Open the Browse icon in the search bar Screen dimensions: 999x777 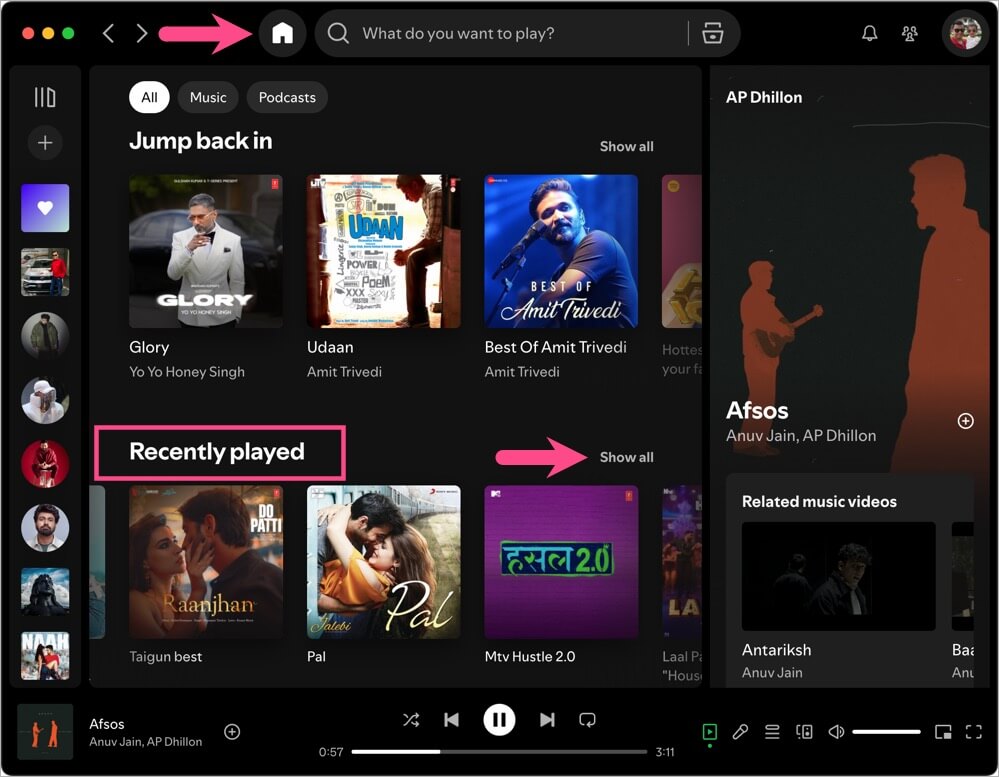[x=712, y=33]
